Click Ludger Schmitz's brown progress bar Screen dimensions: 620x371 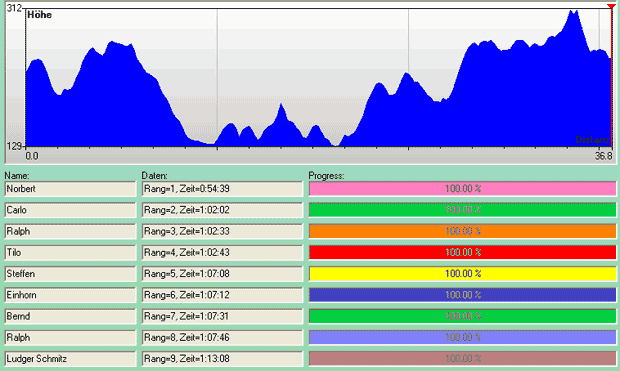point(463,359)
